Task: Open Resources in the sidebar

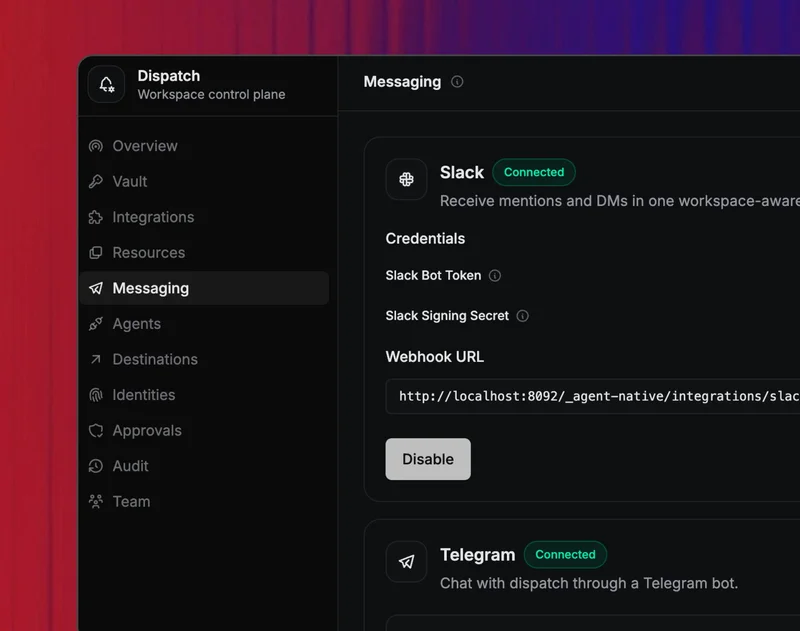Action: [x=148, y=253]
